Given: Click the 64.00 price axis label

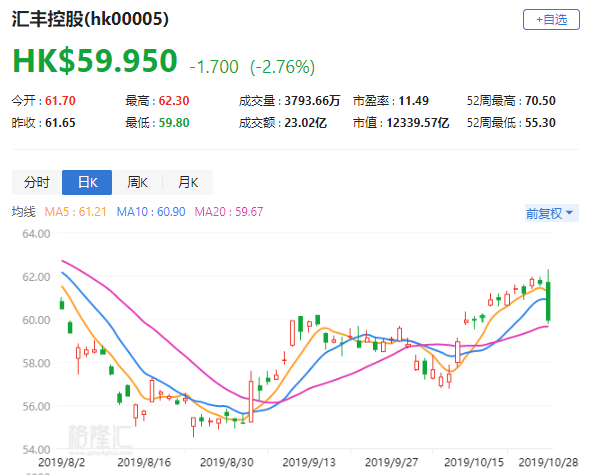Looking at the screenshot, I should click(36, 234).
